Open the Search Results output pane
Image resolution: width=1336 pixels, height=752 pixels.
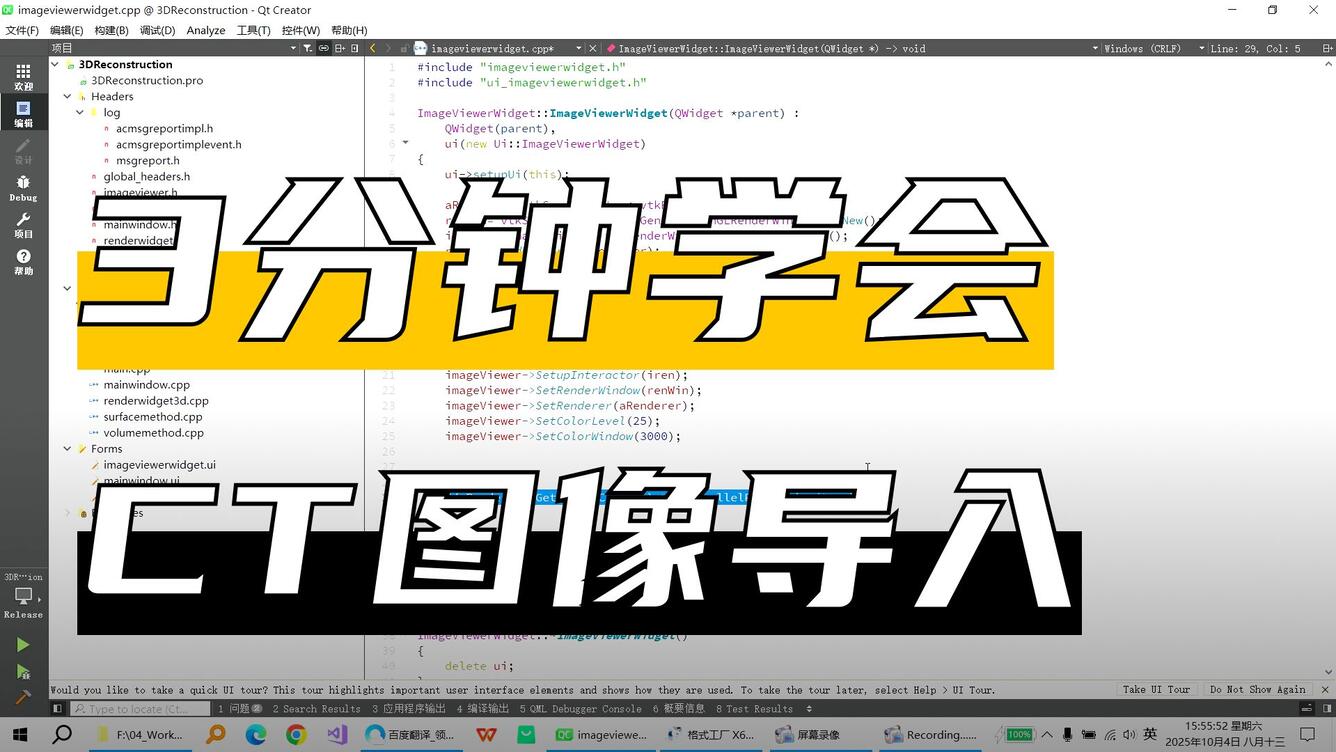tap(316, 709)
